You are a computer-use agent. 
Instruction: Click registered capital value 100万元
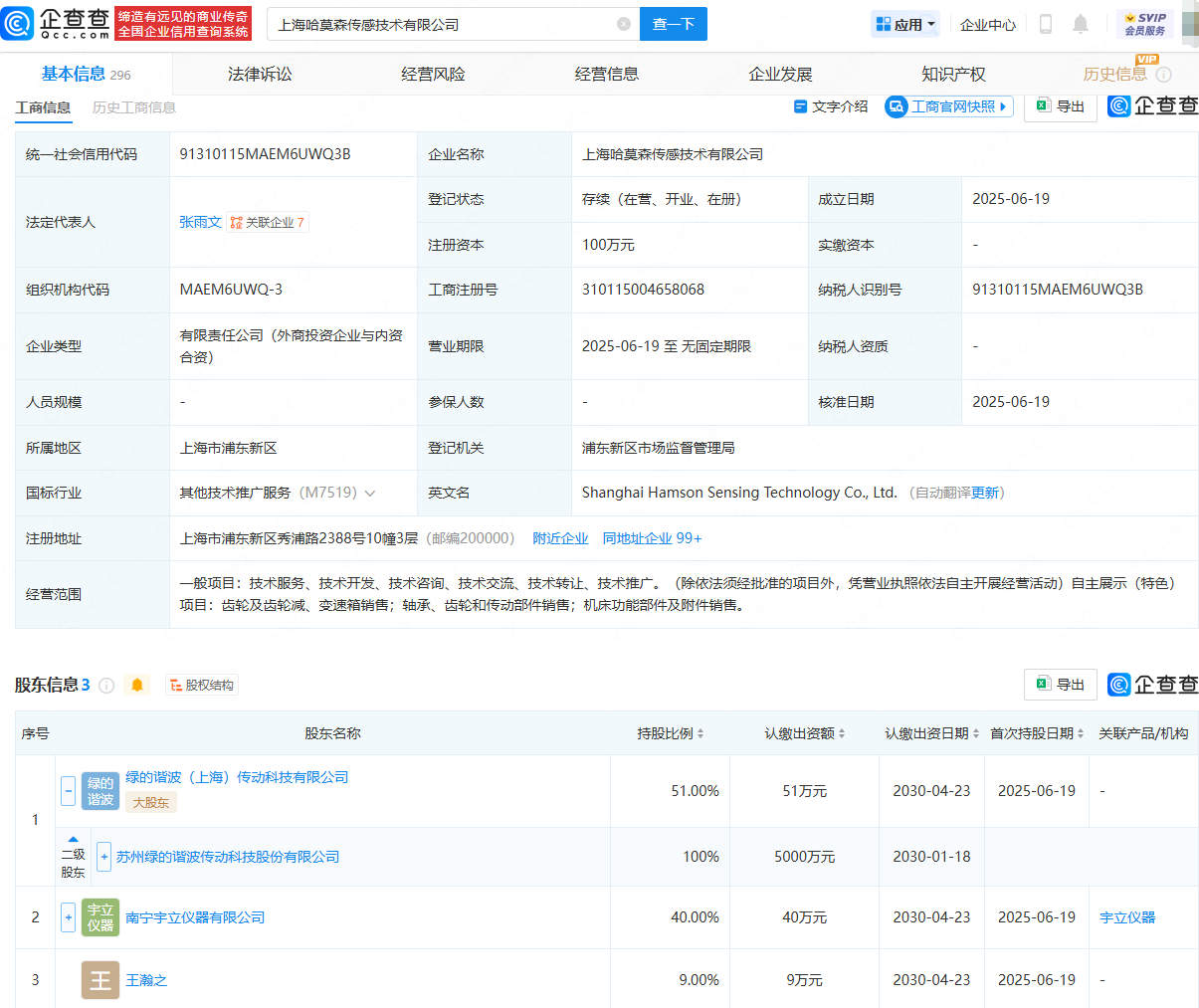pyautogui.click(x=608, y=245)
